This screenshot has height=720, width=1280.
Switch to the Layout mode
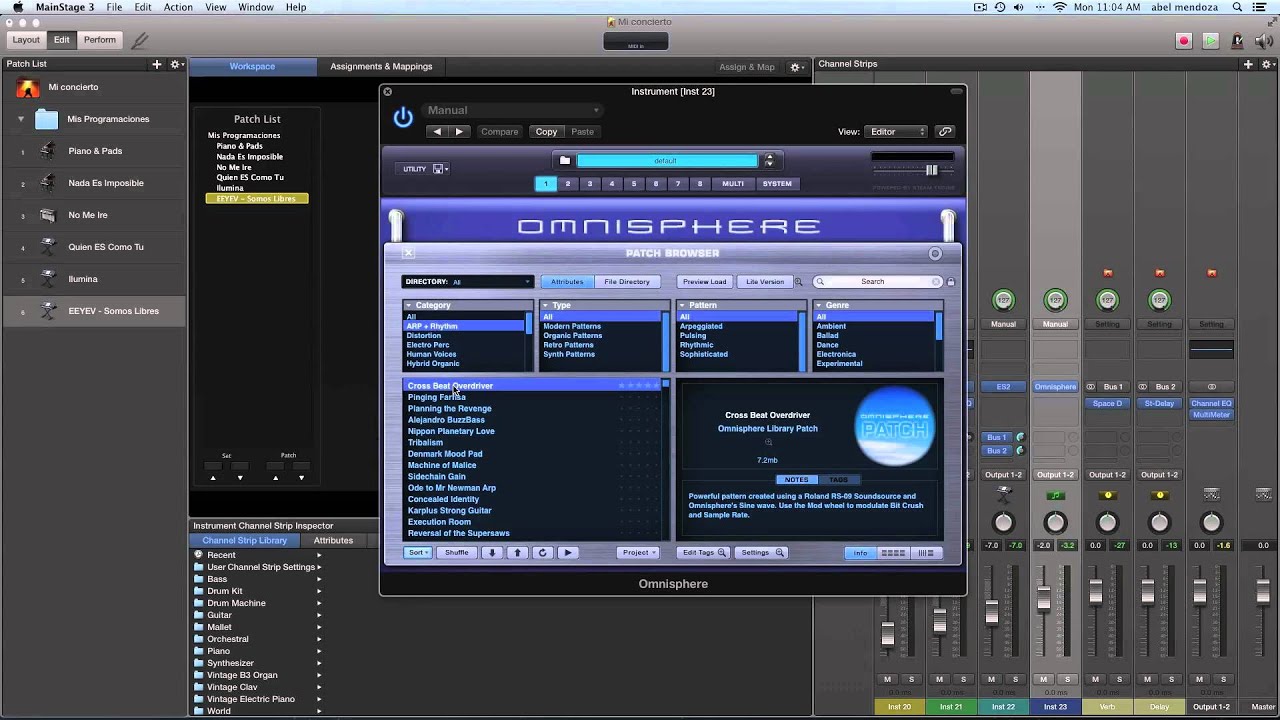pos(26,40)
